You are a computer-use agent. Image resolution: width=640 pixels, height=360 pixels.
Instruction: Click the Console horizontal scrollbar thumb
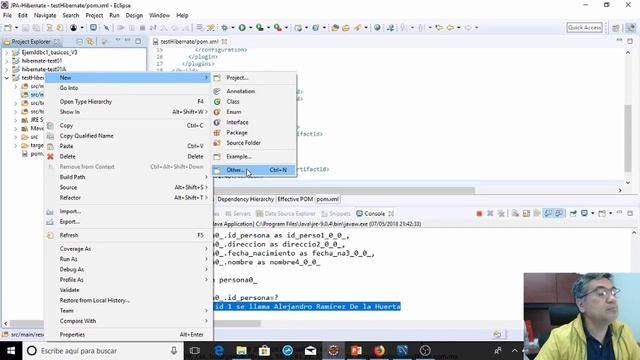[x=237, y=324]
